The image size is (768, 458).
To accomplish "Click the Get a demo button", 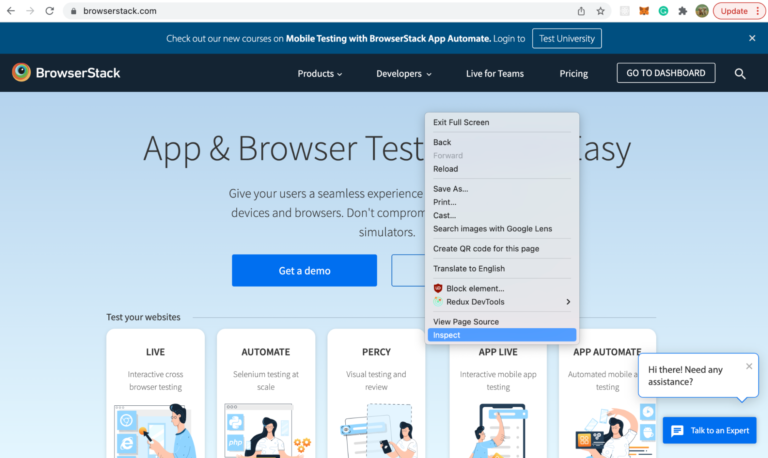I will [x=304, y=270].
